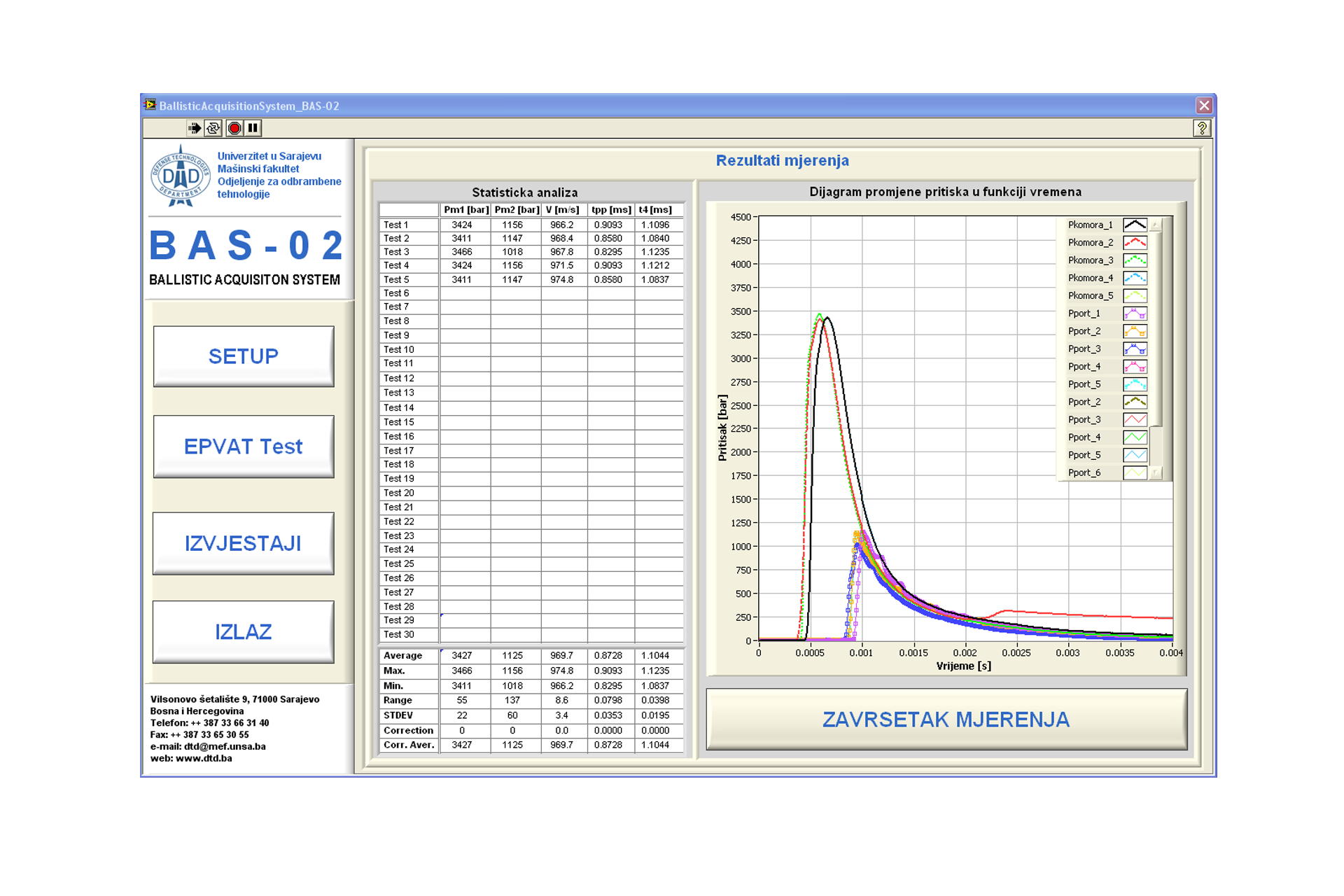Image resolution: width=1344 pixels, height=896 pixels.
Task: Click the DTD department logo
Action: (181, 176)
